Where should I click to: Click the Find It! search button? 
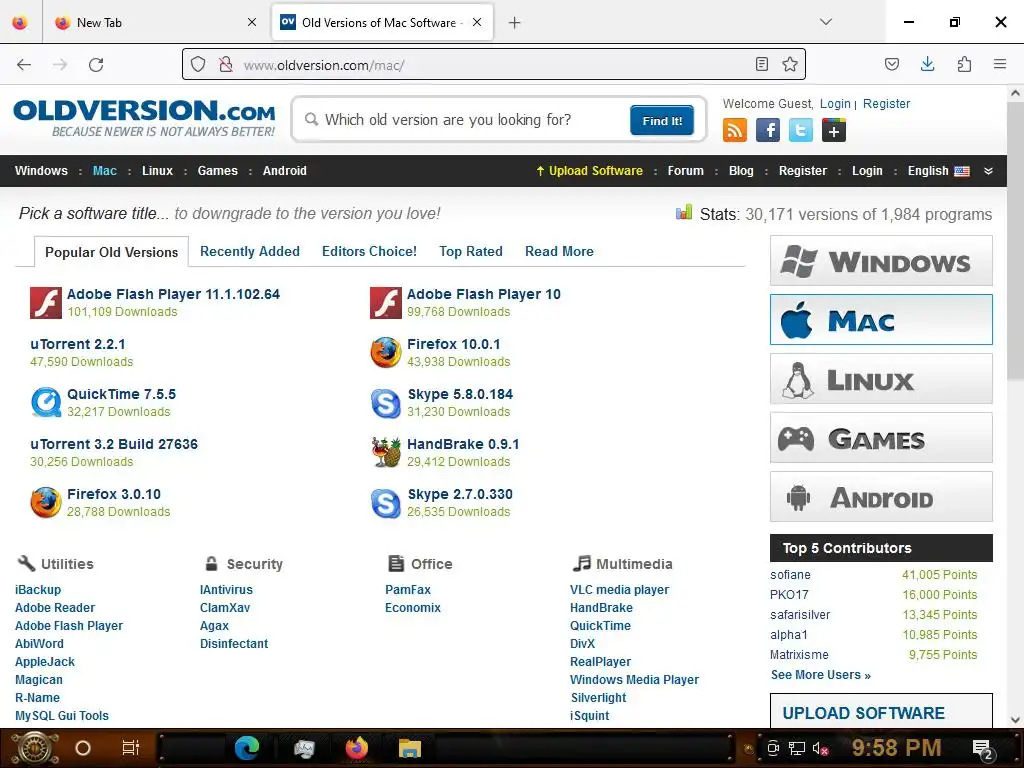point(662,121)
